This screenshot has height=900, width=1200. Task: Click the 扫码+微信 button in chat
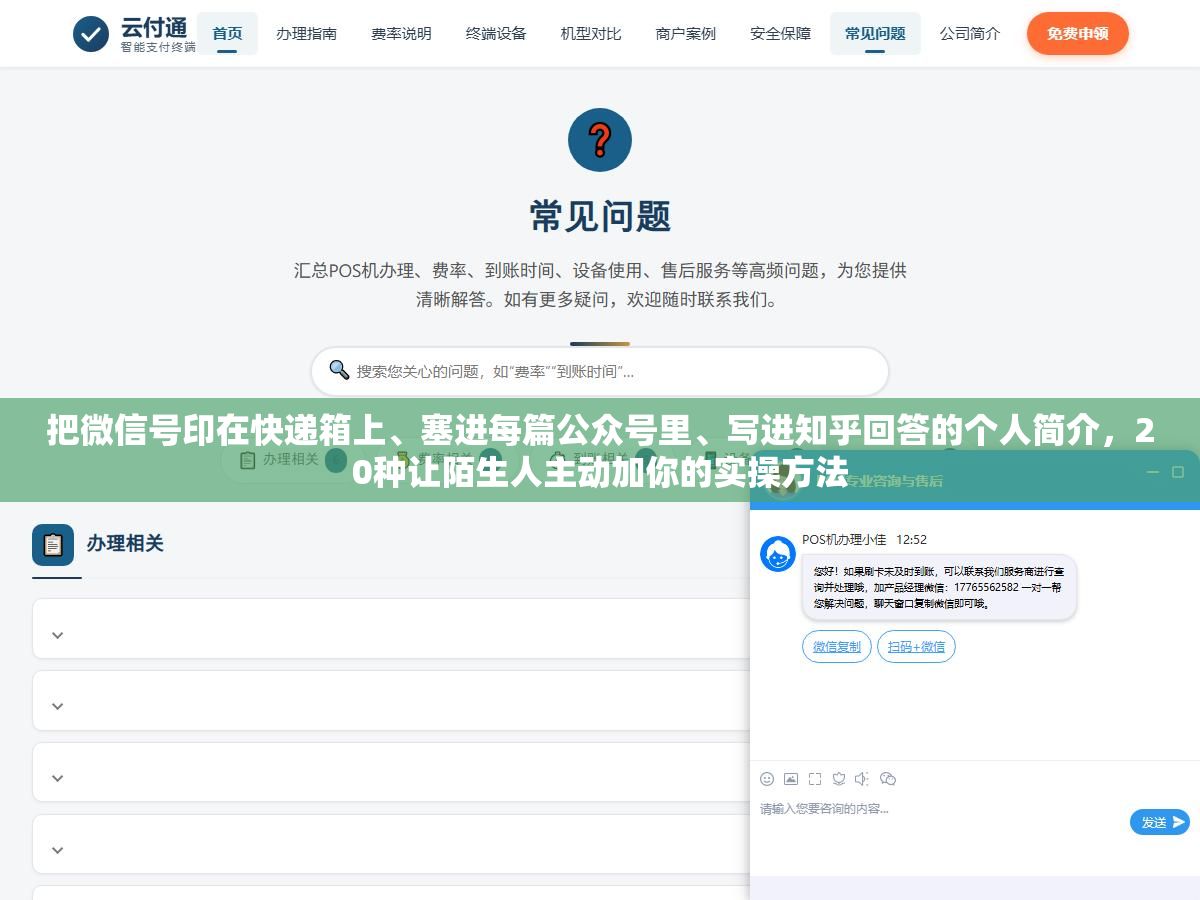[x=916, y=647]
